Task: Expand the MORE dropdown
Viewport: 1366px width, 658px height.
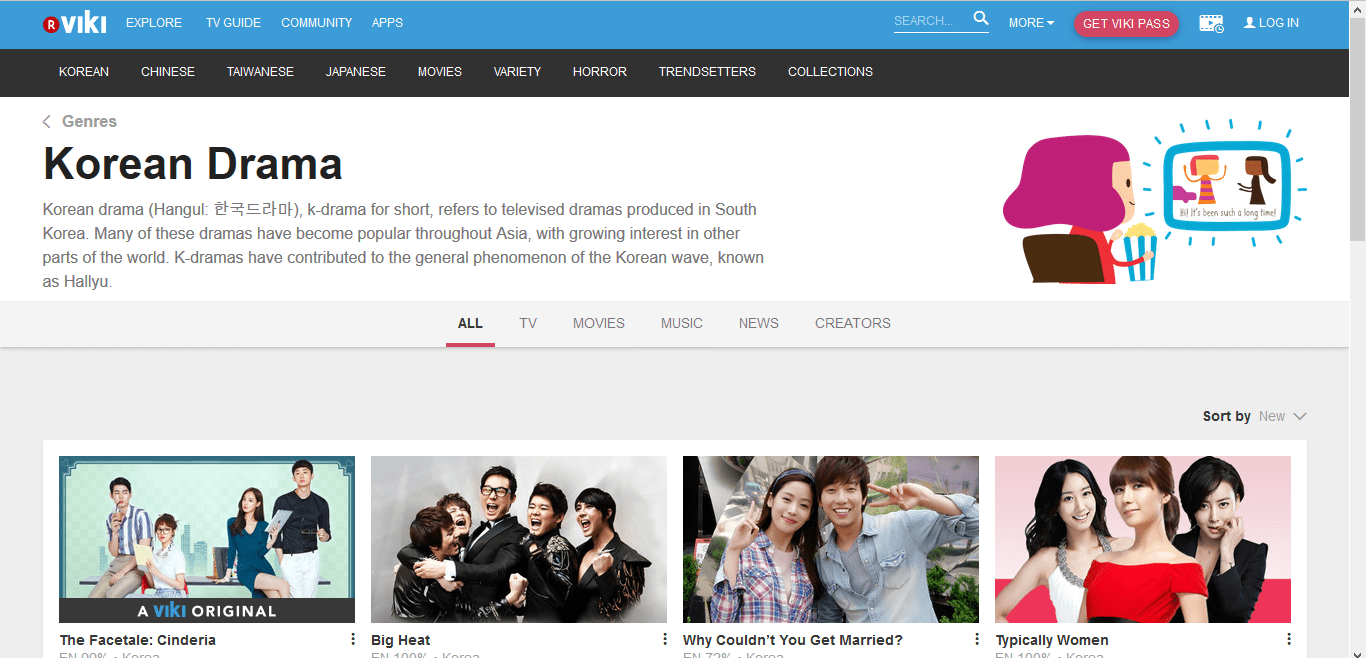Action: [x=1031, y=22]
